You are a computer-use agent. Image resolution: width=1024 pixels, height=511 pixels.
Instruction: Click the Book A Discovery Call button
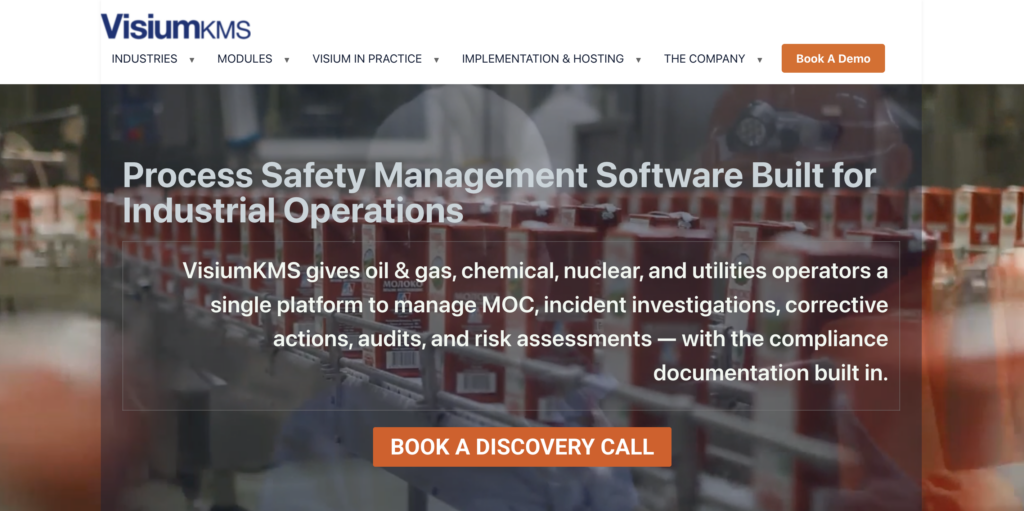[522, 447]
